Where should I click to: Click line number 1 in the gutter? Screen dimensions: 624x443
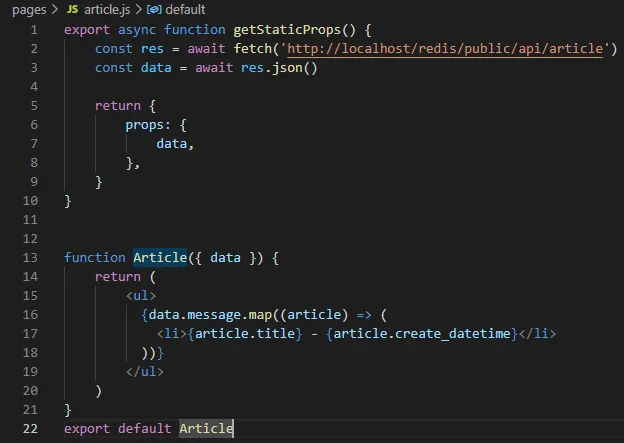(x=34, y=30)
